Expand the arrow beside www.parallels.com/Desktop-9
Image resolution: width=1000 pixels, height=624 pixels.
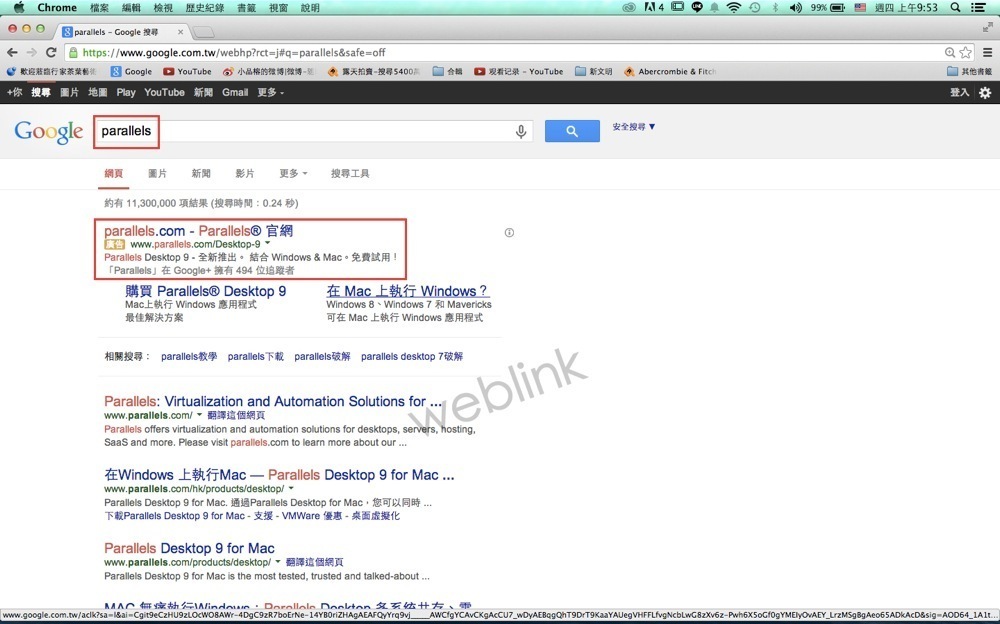tap(267, 243)
